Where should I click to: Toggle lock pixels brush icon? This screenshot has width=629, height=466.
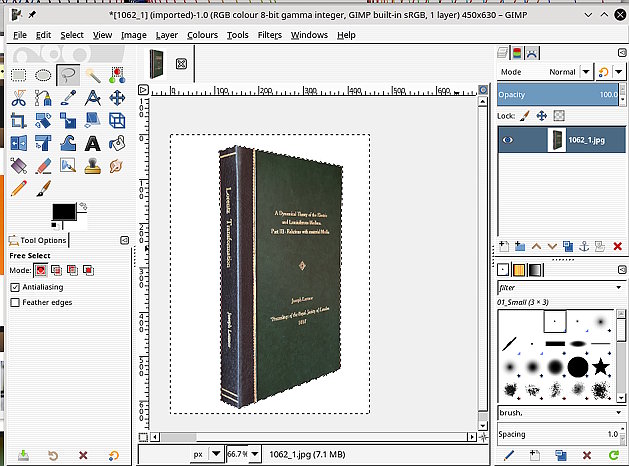click(524, 116)
